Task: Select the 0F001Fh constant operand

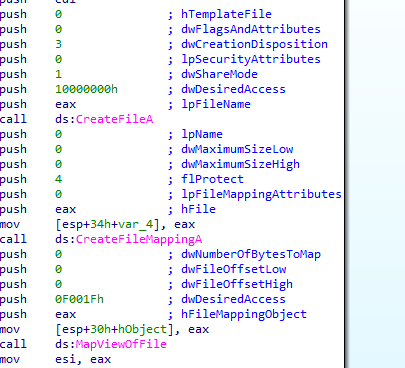Action: coord(79,299)
